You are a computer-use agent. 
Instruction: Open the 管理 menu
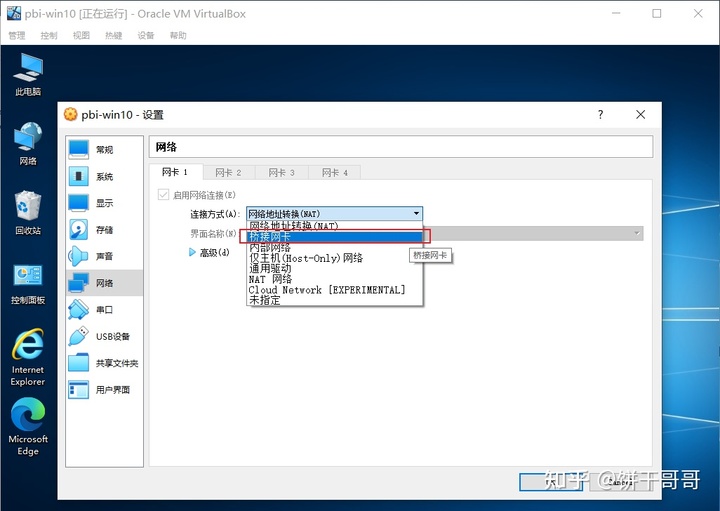click(x=17, y=35)
